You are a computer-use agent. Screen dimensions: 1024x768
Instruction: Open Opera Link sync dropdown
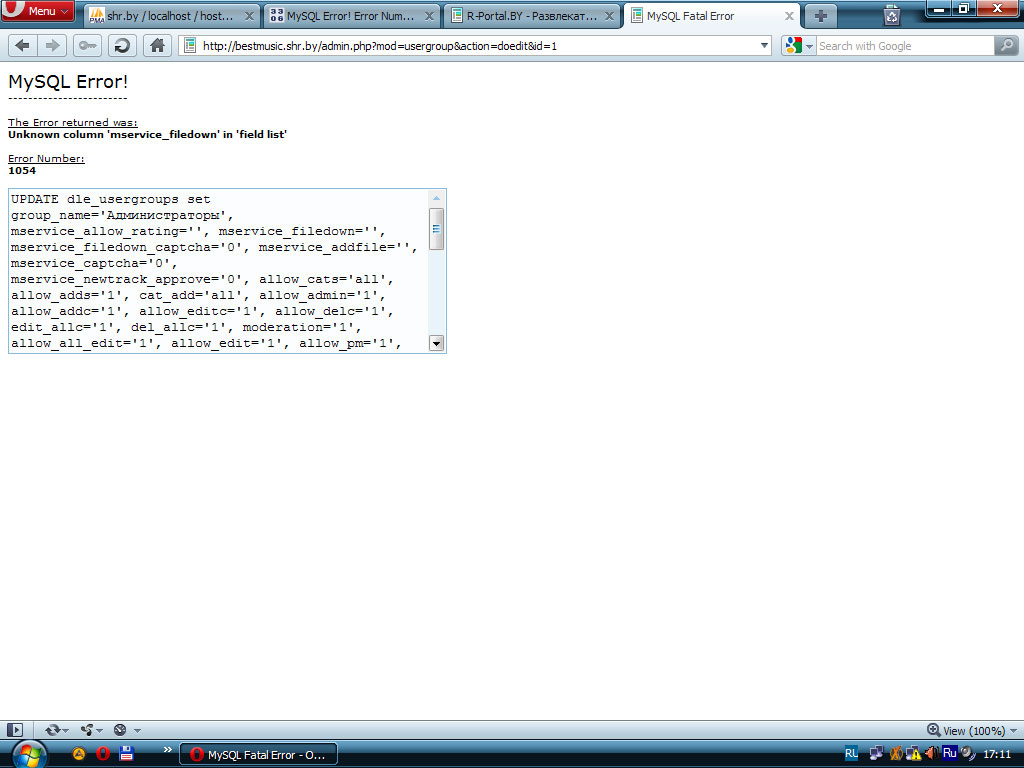point(58,730)
